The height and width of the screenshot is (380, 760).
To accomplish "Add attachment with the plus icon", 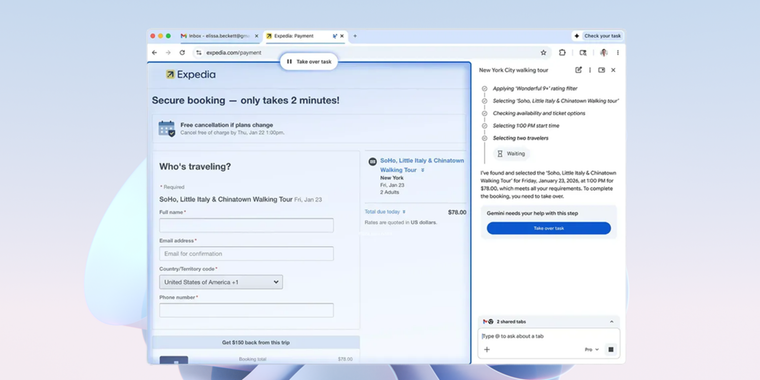I will coord(487,349).
